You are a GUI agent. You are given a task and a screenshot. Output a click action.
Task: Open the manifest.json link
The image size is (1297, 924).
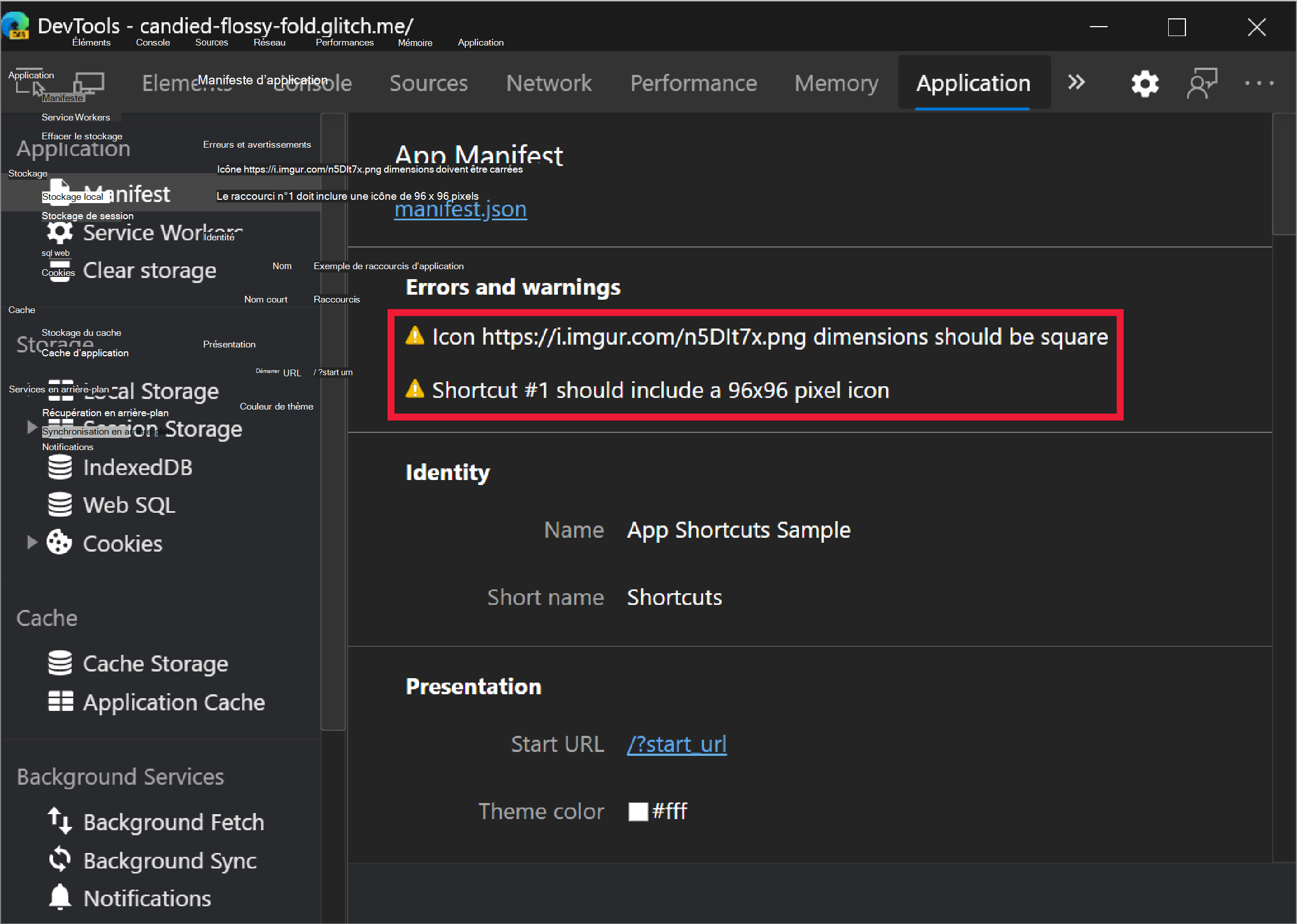click(460, 209)
